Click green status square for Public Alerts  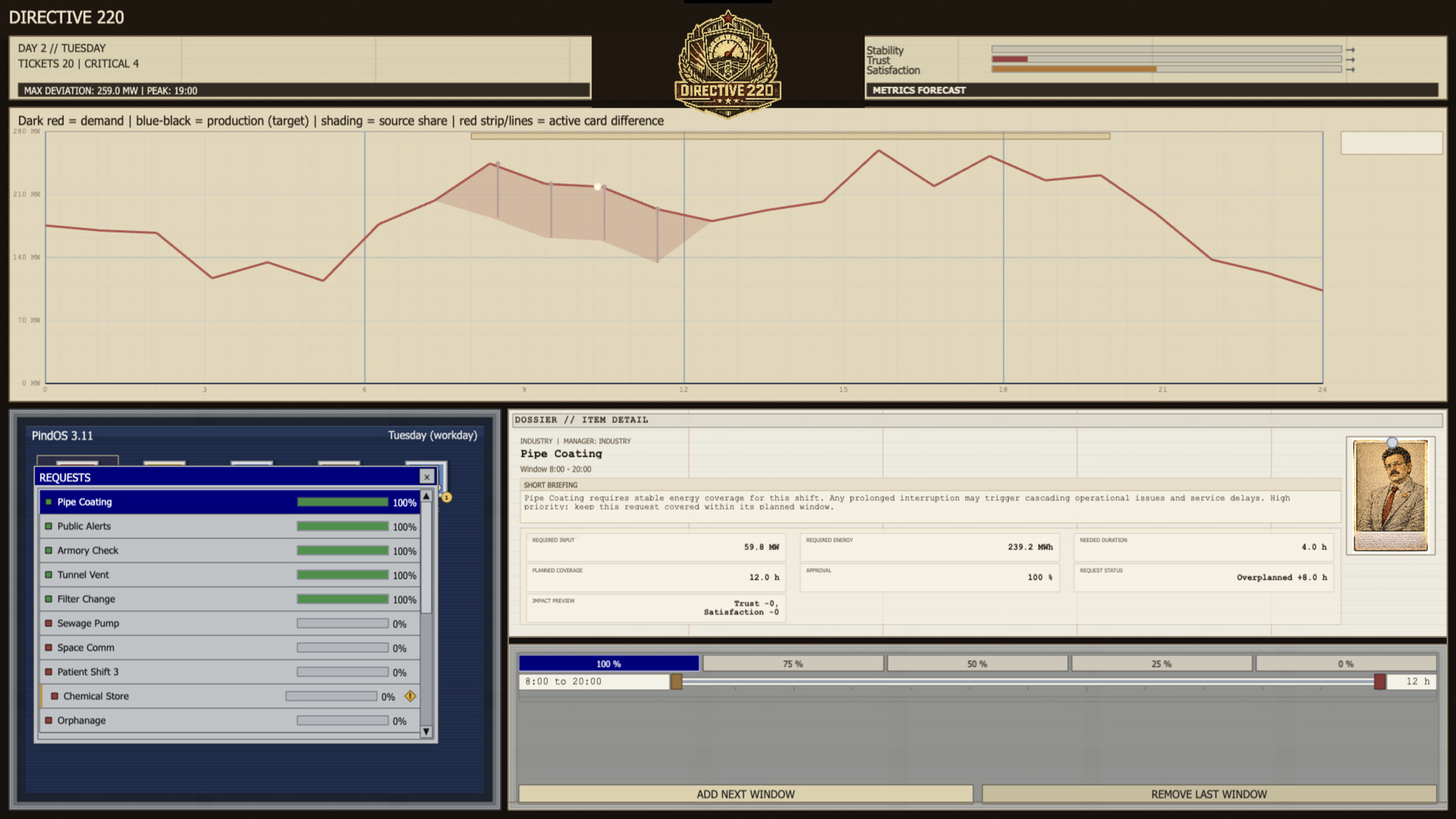(49, 526)
